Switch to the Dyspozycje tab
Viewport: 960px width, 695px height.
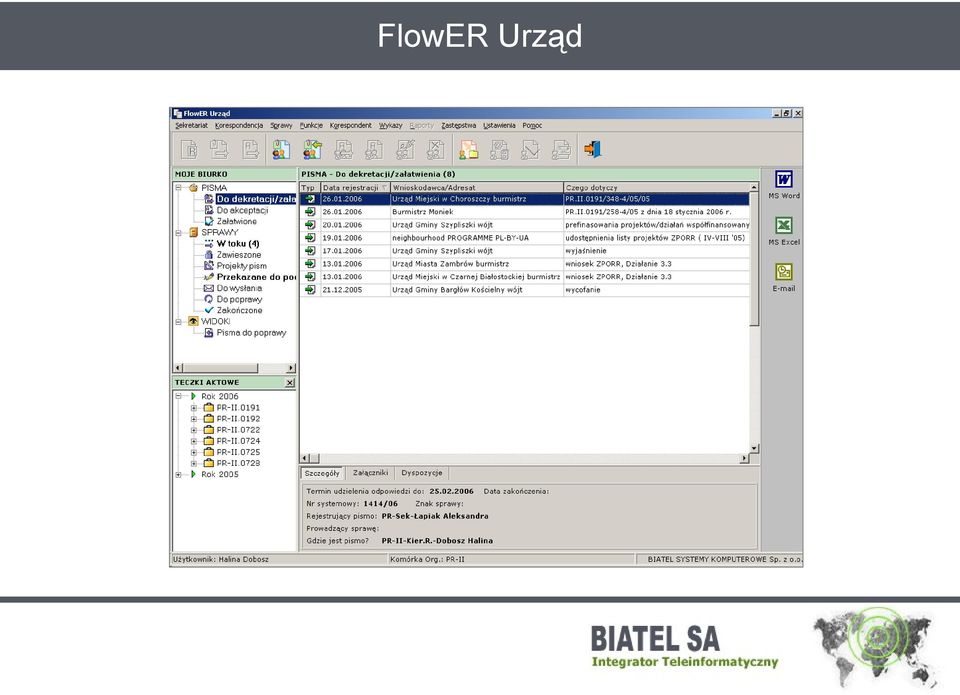(x=422, y=473)
